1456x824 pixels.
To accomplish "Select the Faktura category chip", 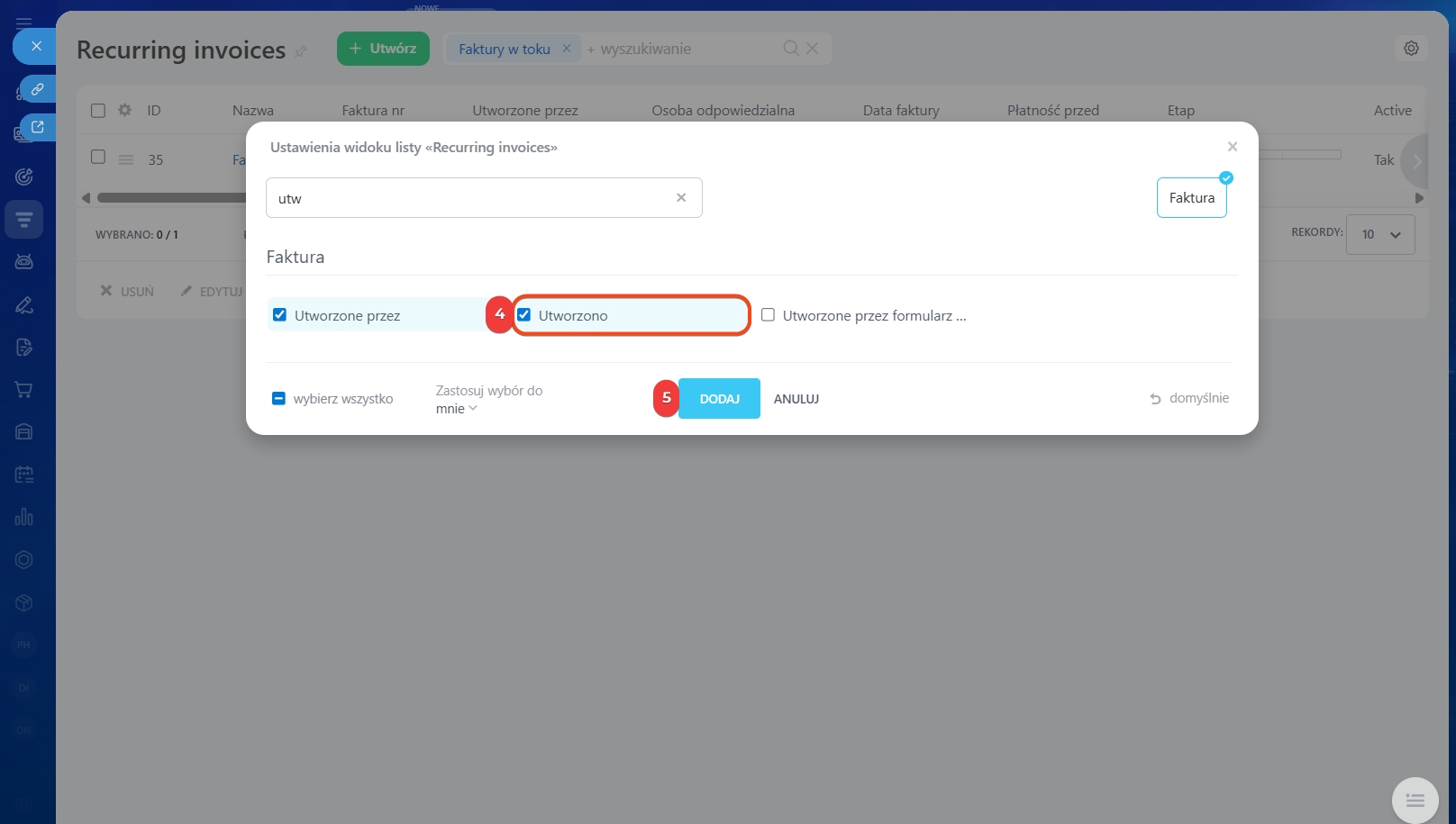I will [1191, 197].
